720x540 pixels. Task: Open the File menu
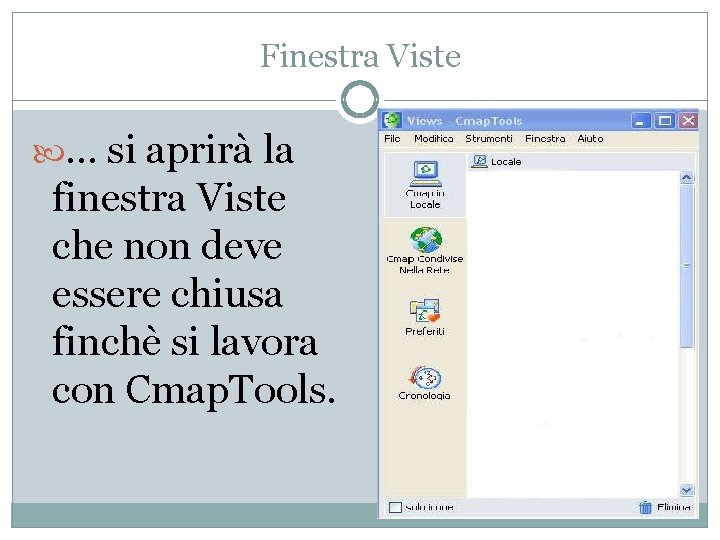[x=392, y=138]
